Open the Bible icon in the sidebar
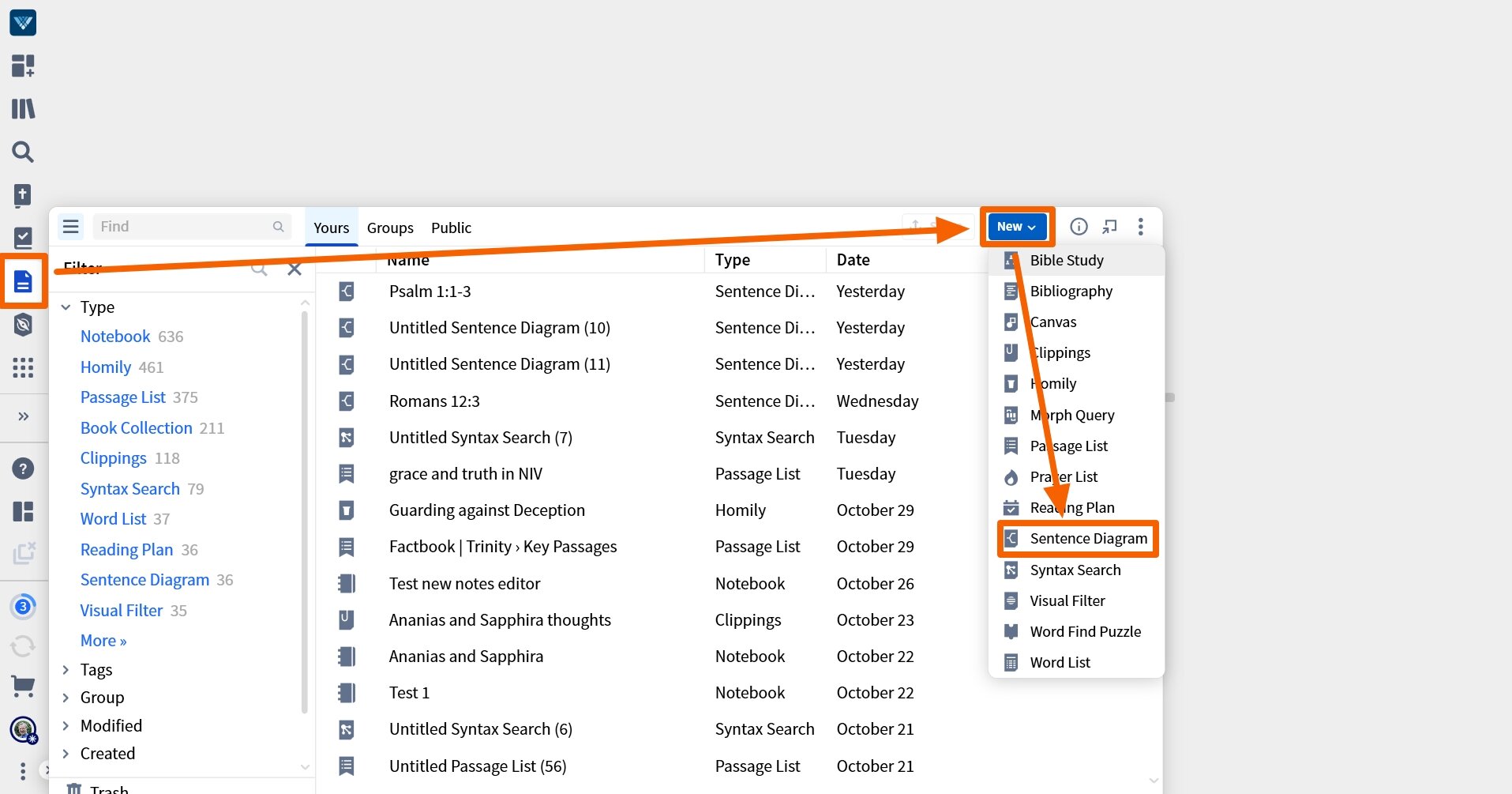Viewport: 1512px width, 794px height. [x=23, y=195]
